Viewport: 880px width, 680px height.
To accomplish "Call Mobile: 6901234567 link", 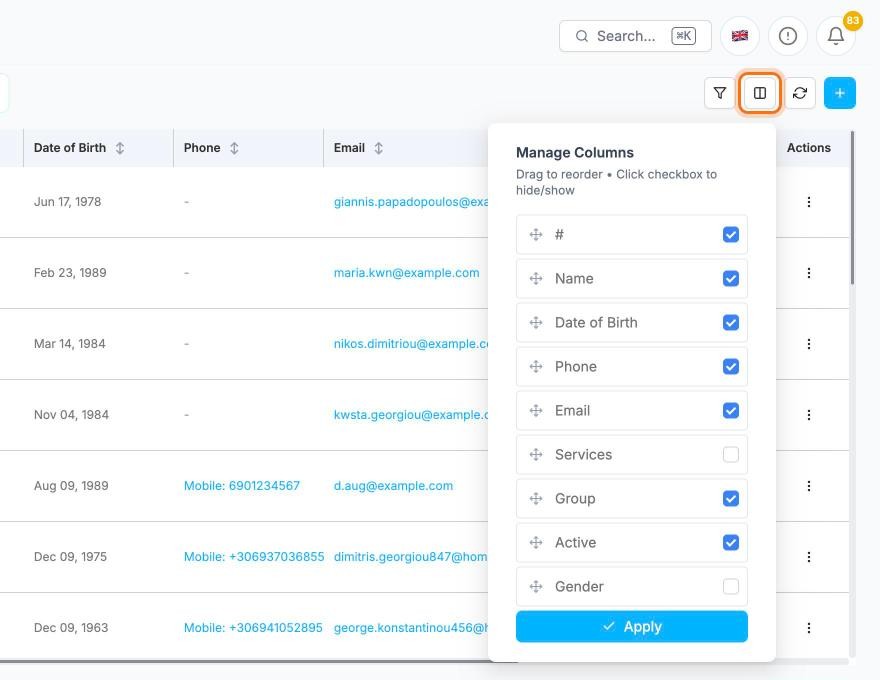I will [242, 486].
